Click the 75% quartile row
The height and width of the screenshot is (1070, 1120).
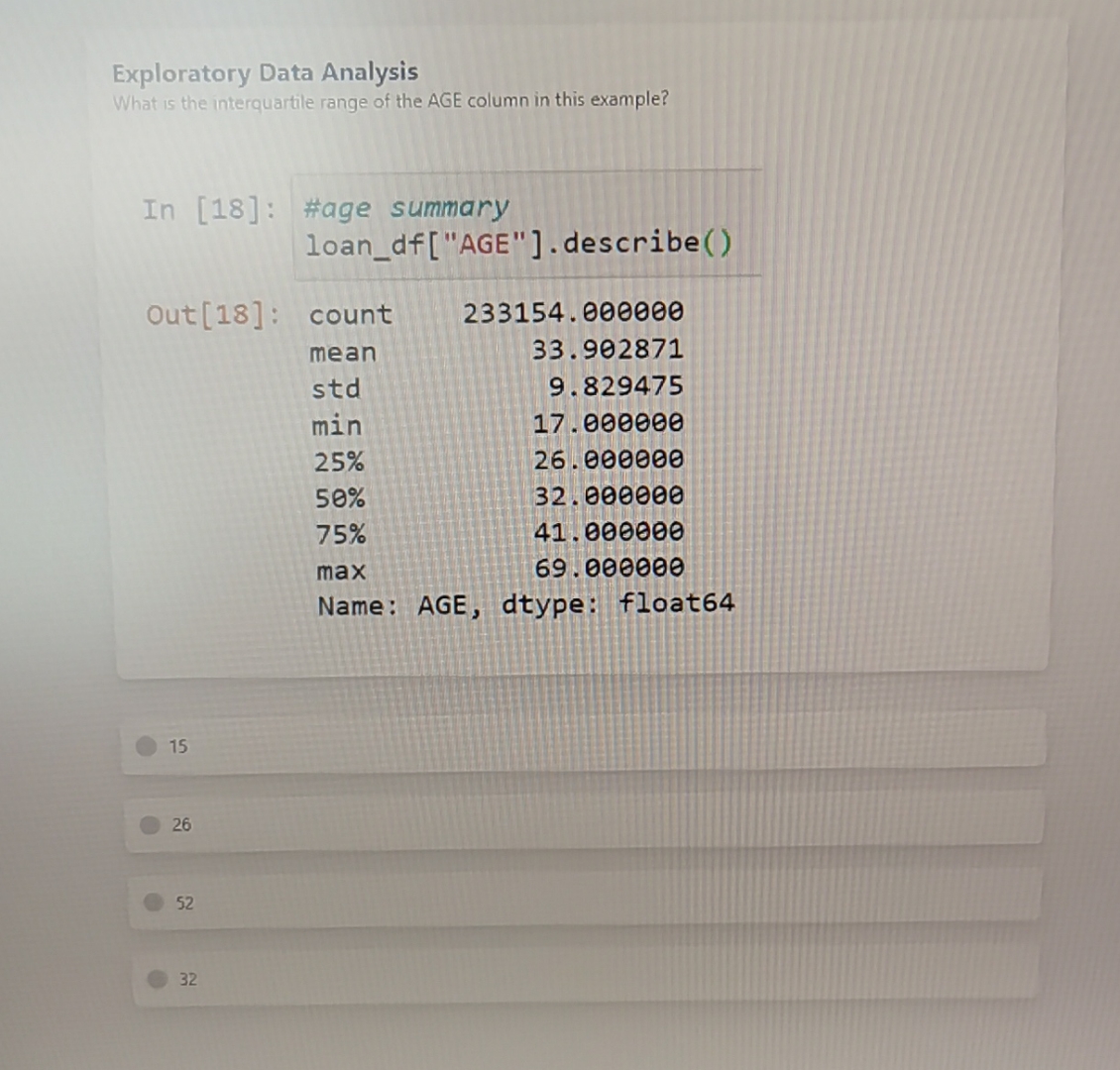(340, 533)
